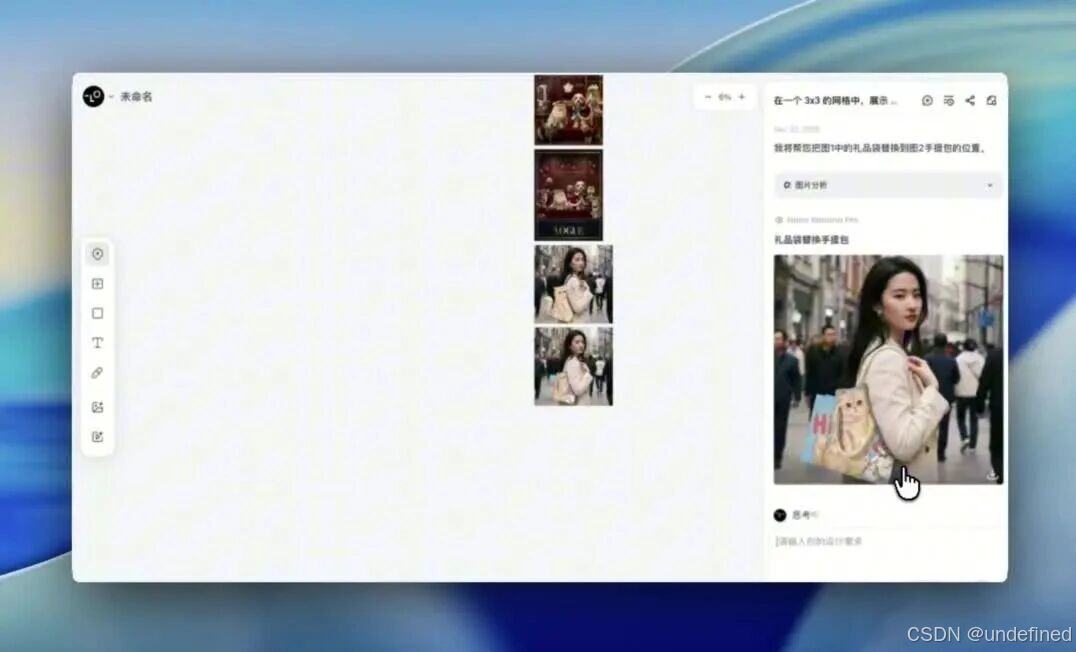
Task: Download the generated chat image
Action: 992,474
